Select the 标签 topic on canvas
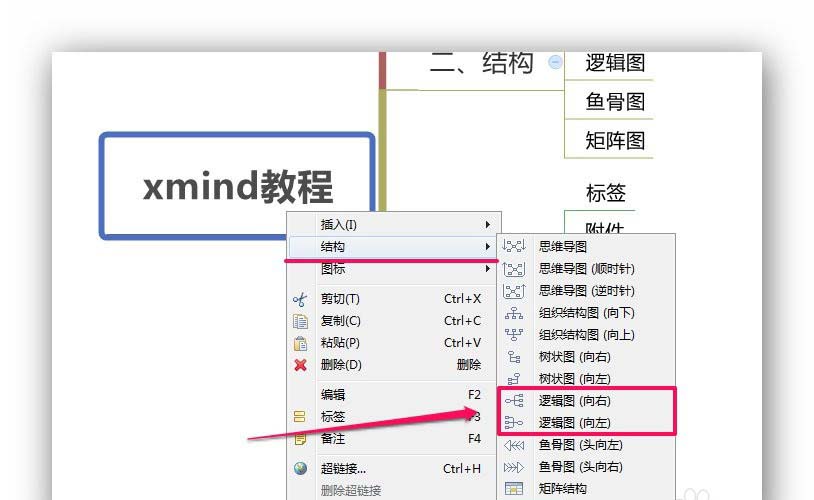This screenshot has height=500, width=814. [606, 193]
